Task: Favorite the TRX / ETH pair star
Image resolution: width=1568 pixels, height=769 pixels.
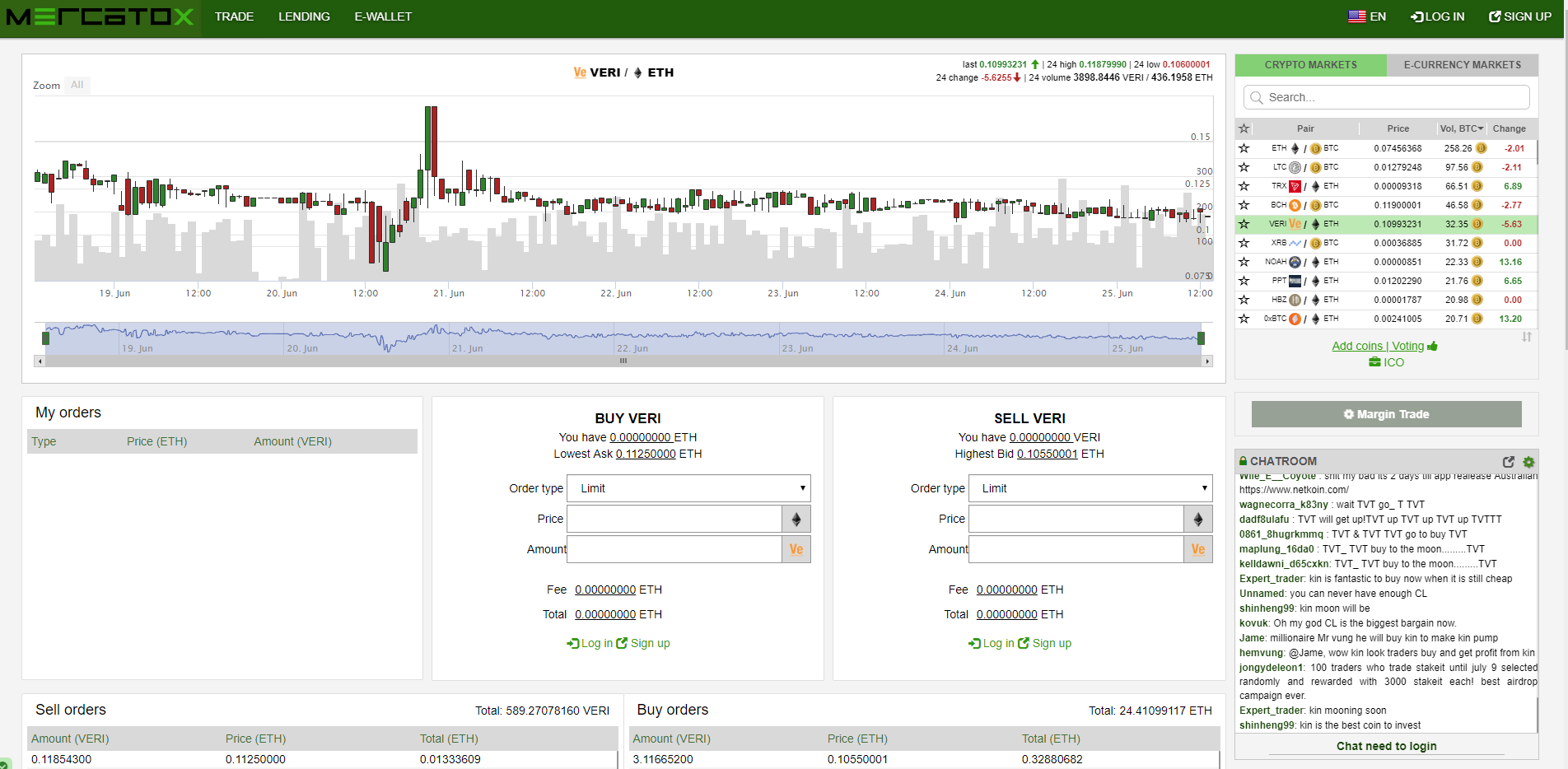Action: [x=1244, y=186]
